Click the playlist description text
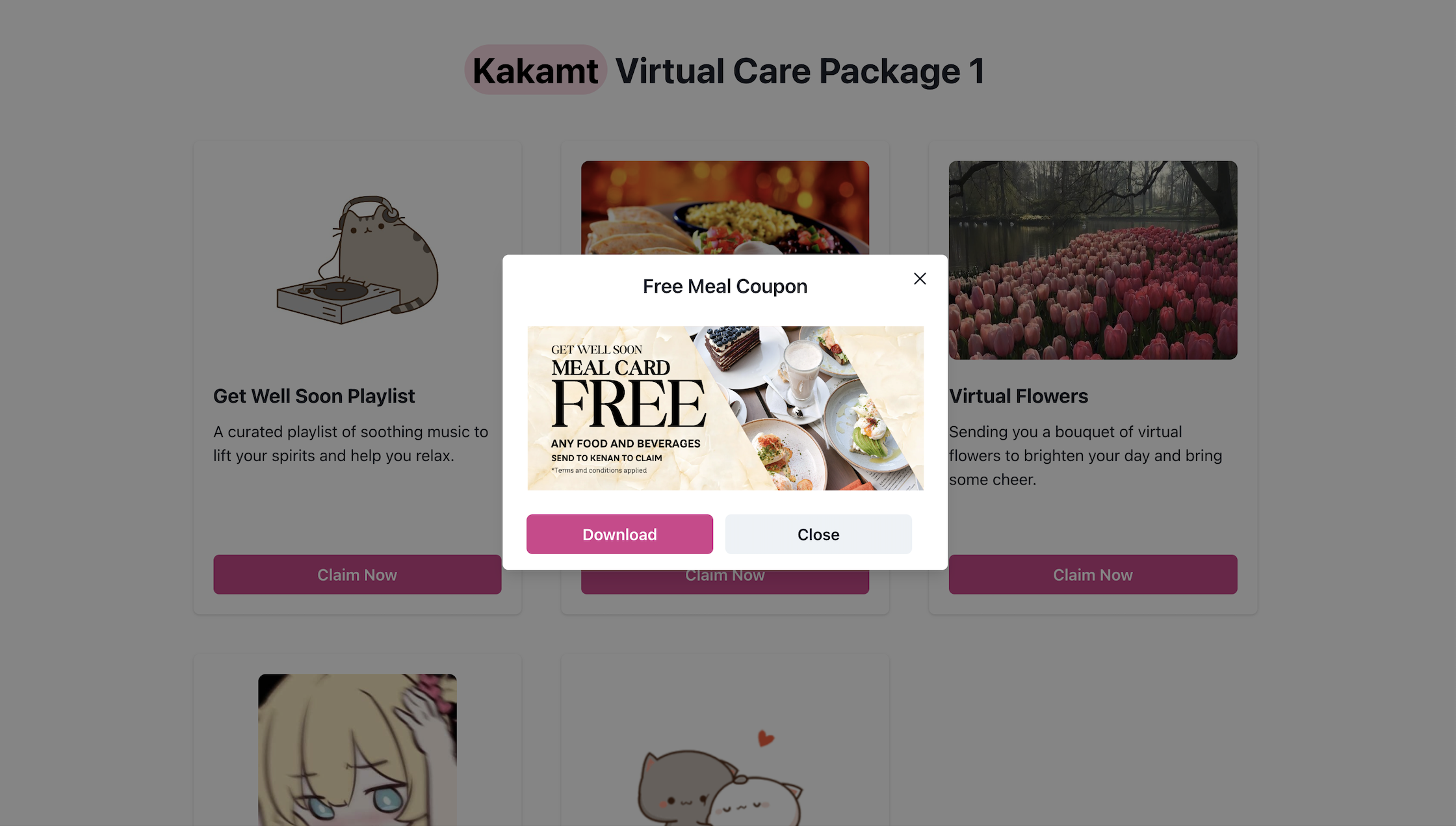 [x=350, y=444]
